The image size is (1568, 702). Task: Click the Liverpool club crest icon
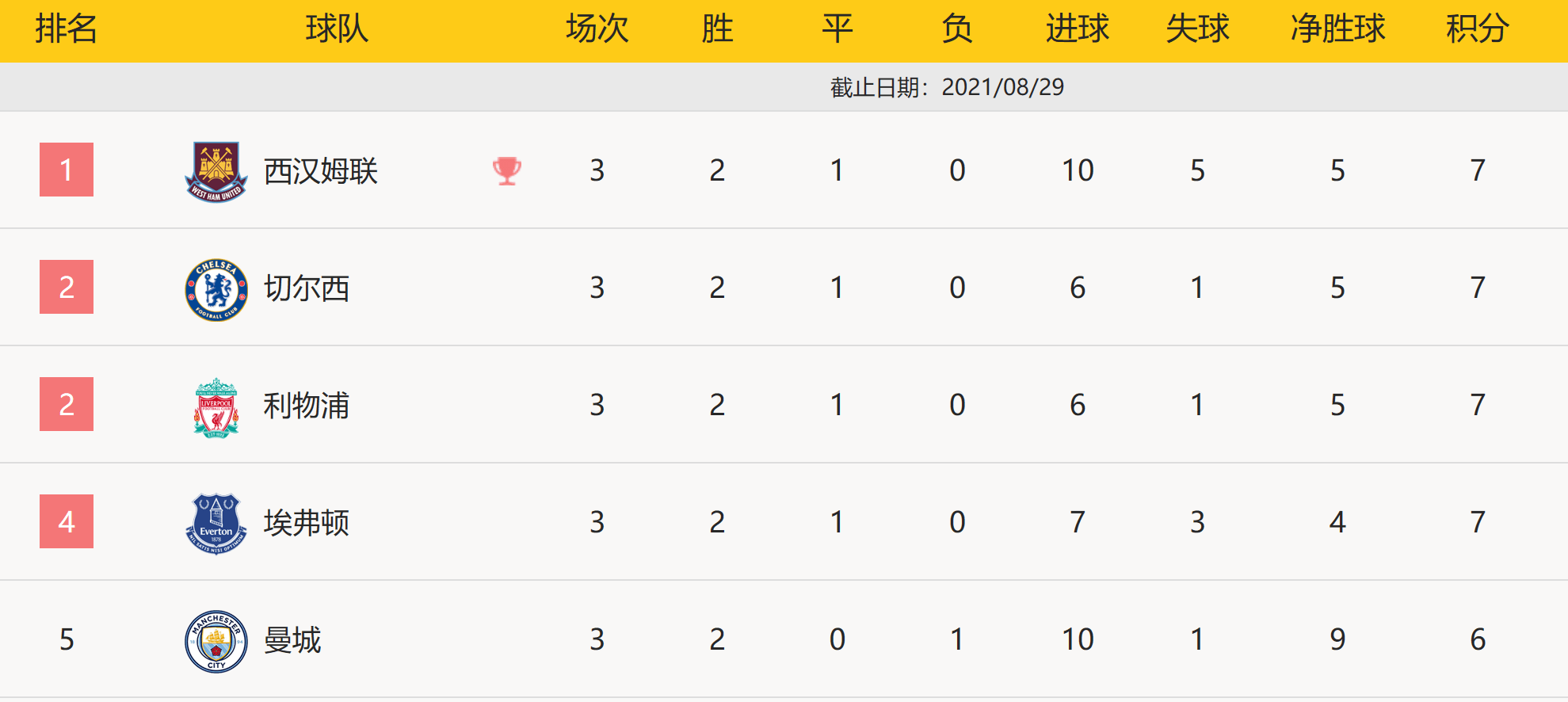click(216, 407)
